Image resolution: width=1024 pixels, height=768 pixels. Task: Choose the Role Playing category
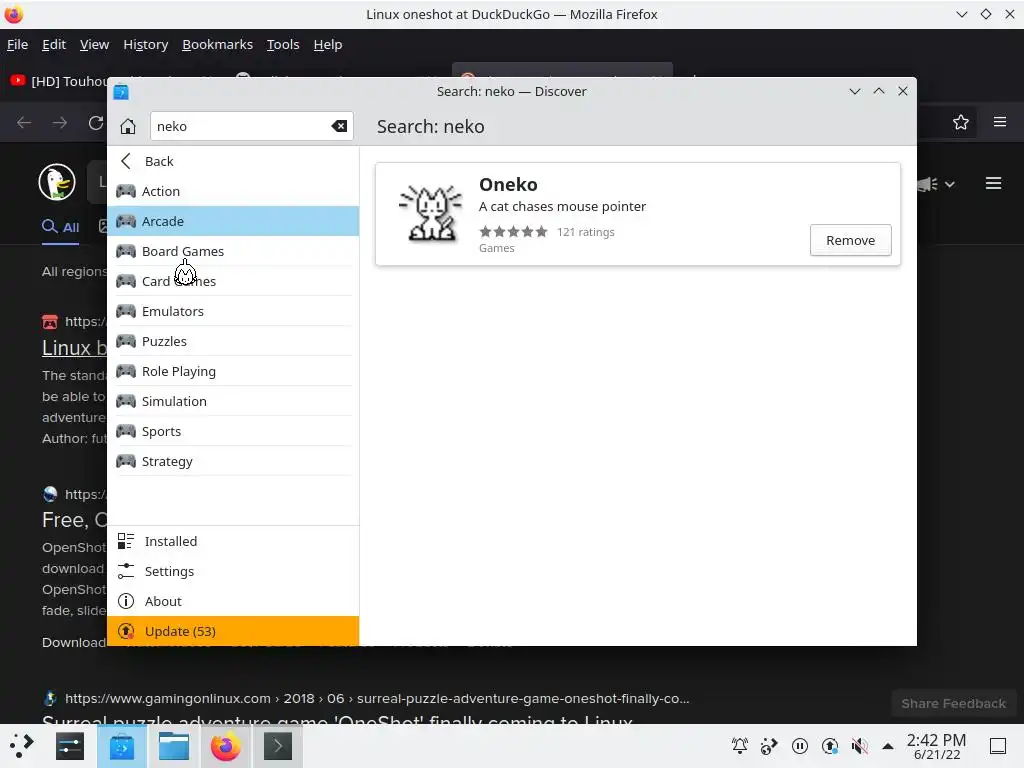(x=233, y=372)
